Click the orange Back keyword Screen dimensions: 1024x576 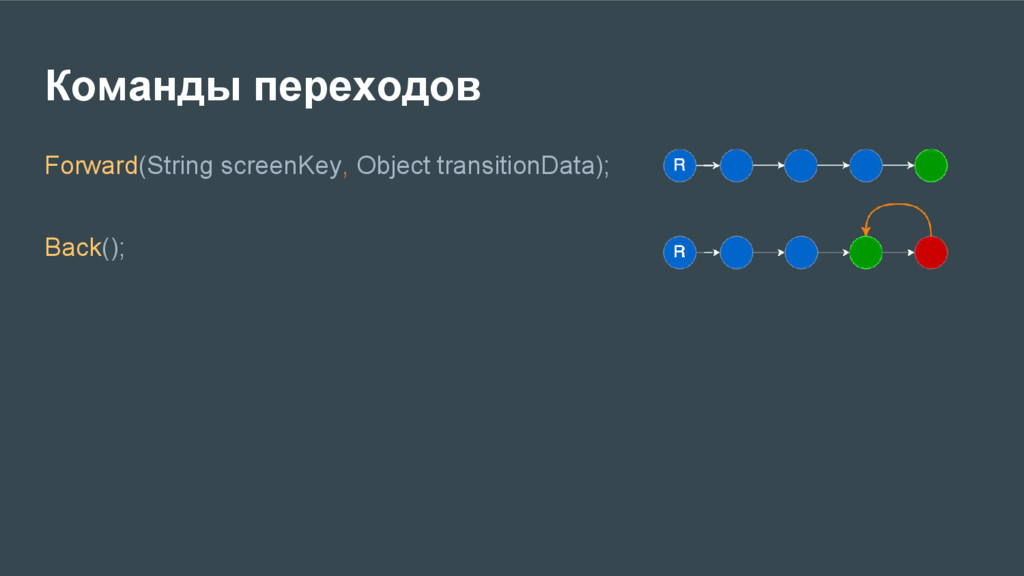[x=73, y=248]
